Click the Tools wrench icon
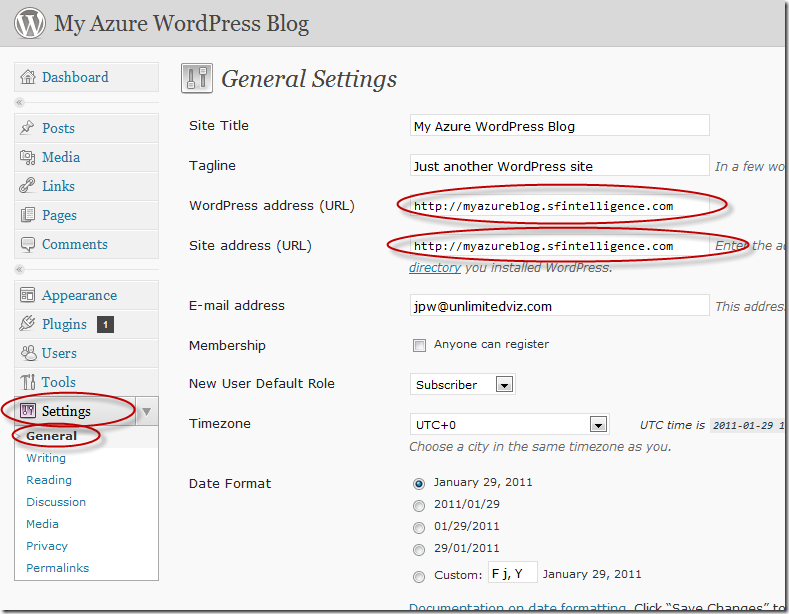The width and height of the screenshot is (789, 614). 28,382
